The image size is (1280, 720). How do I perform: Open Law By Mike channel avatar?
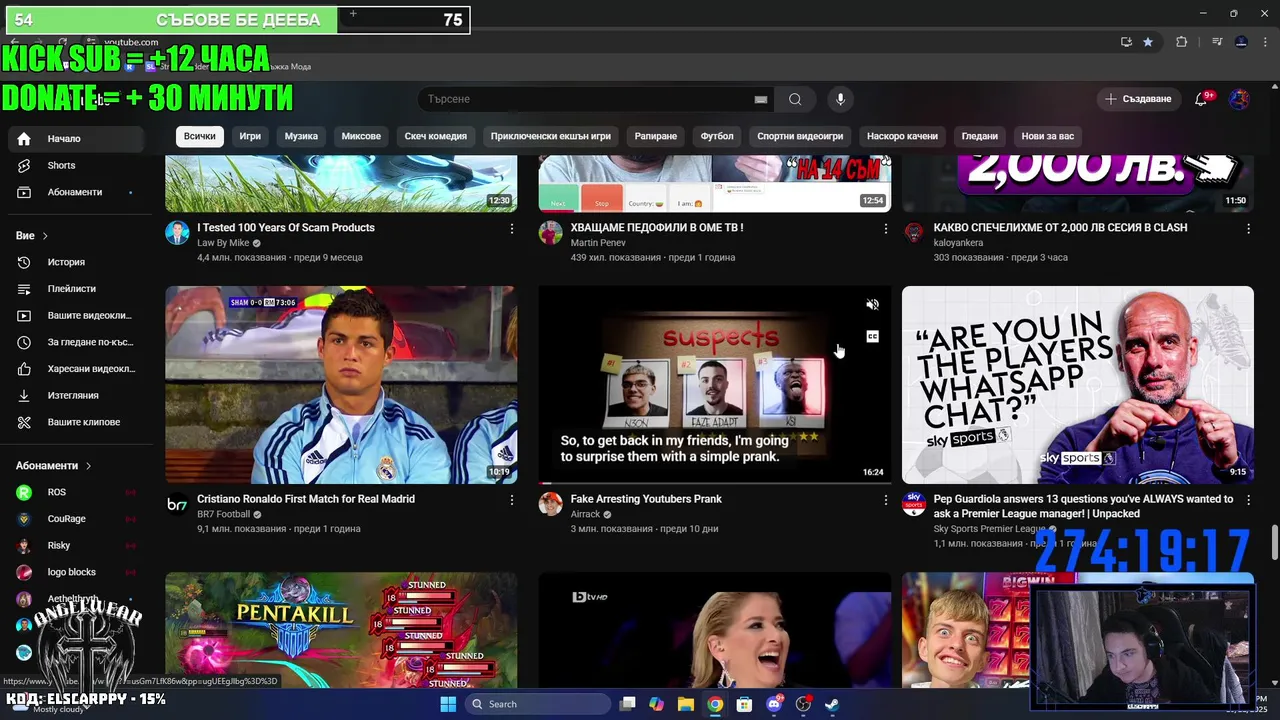(177, 233)
